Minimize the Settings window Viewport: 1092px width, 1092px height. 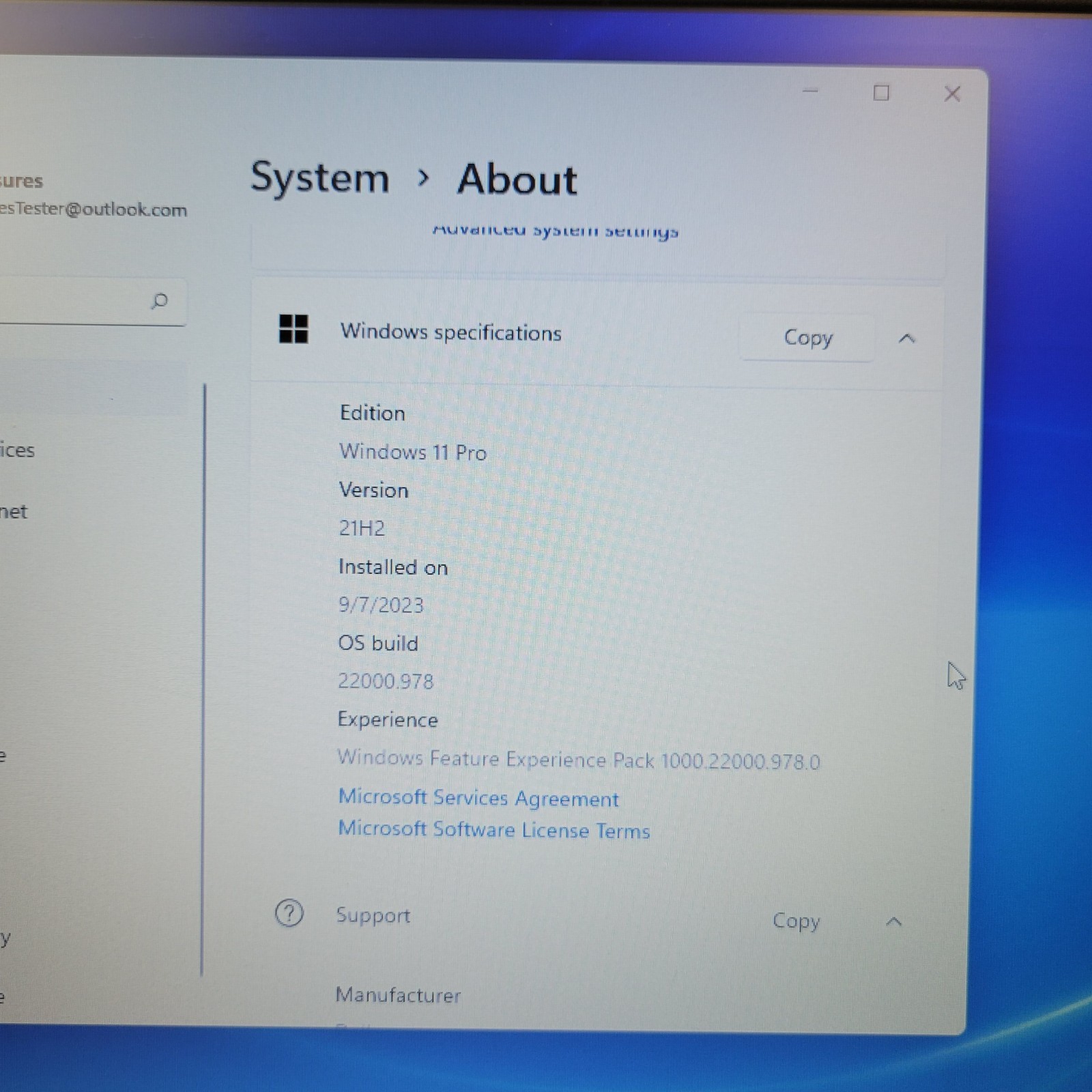810,91
